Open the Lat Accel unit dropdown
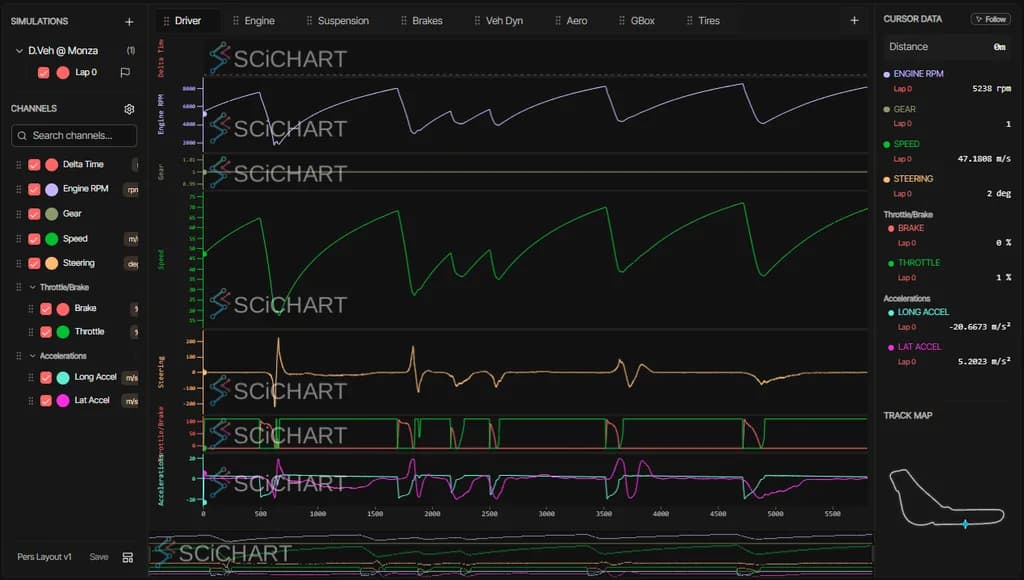1024x580 pixels. click(x=131, y=401)
